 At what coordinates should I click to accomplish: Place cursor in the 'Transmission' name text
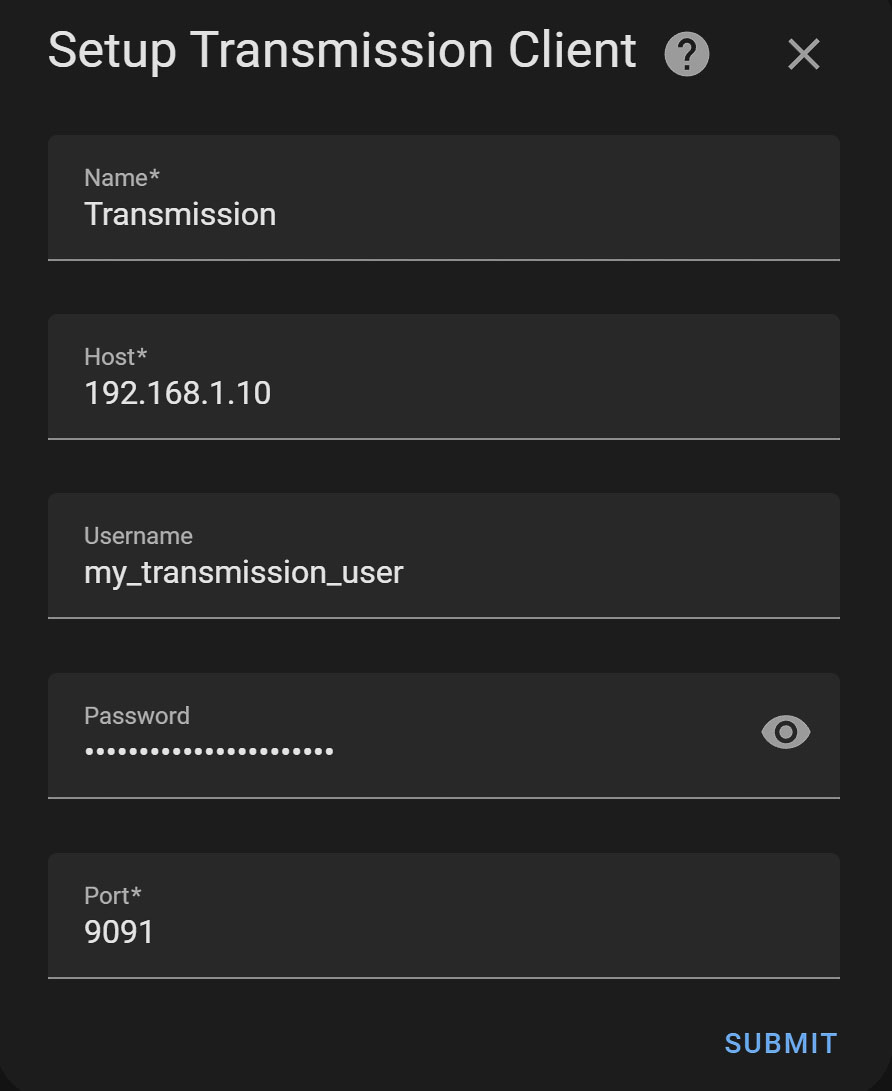tap(180, 214)
